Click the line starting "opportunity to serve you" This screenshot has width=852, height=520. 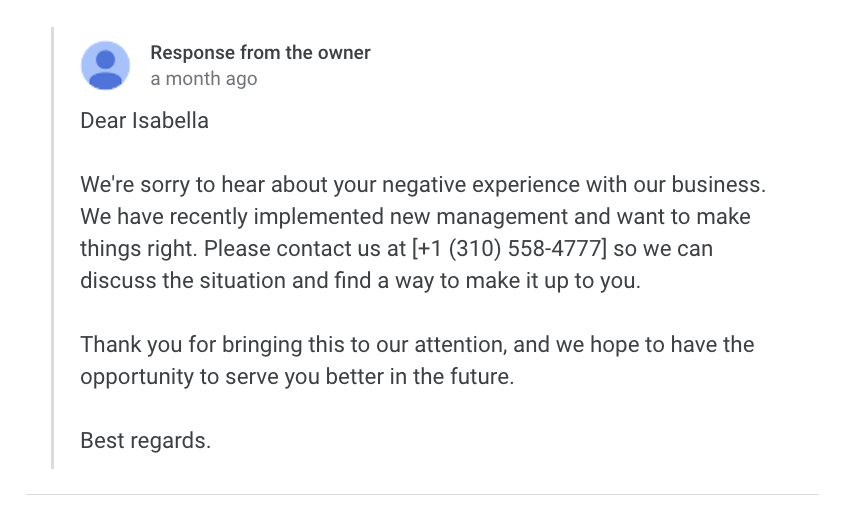click(297, 377)
